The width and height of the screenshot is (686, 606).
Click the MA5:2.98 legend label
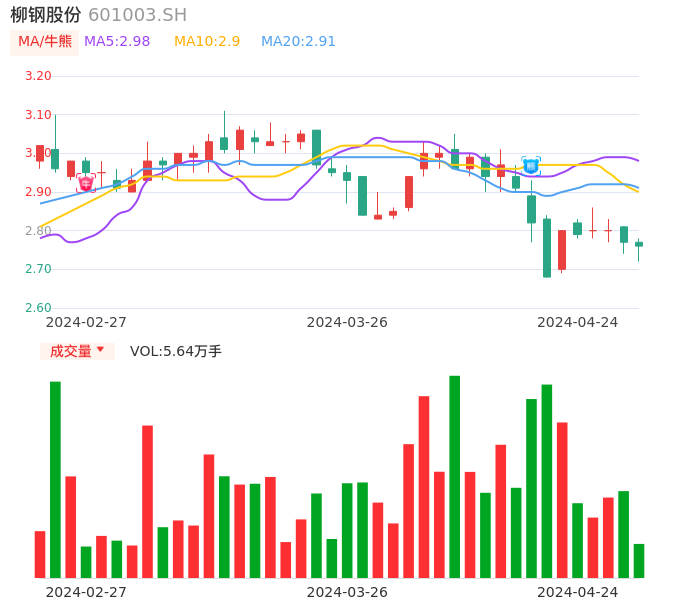(117, 42)
